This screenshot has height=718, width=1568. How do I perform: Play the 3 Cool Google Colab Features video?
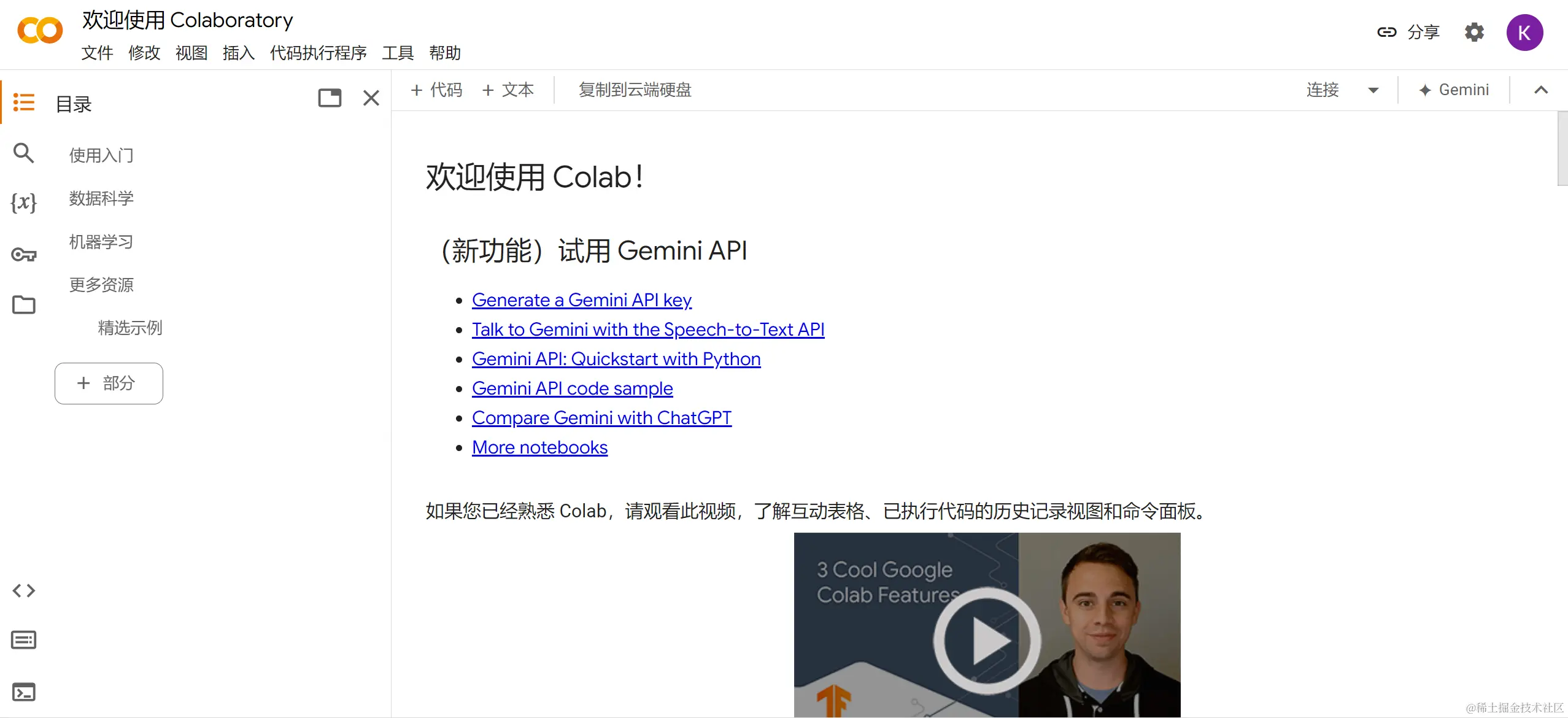coord(986,640)
